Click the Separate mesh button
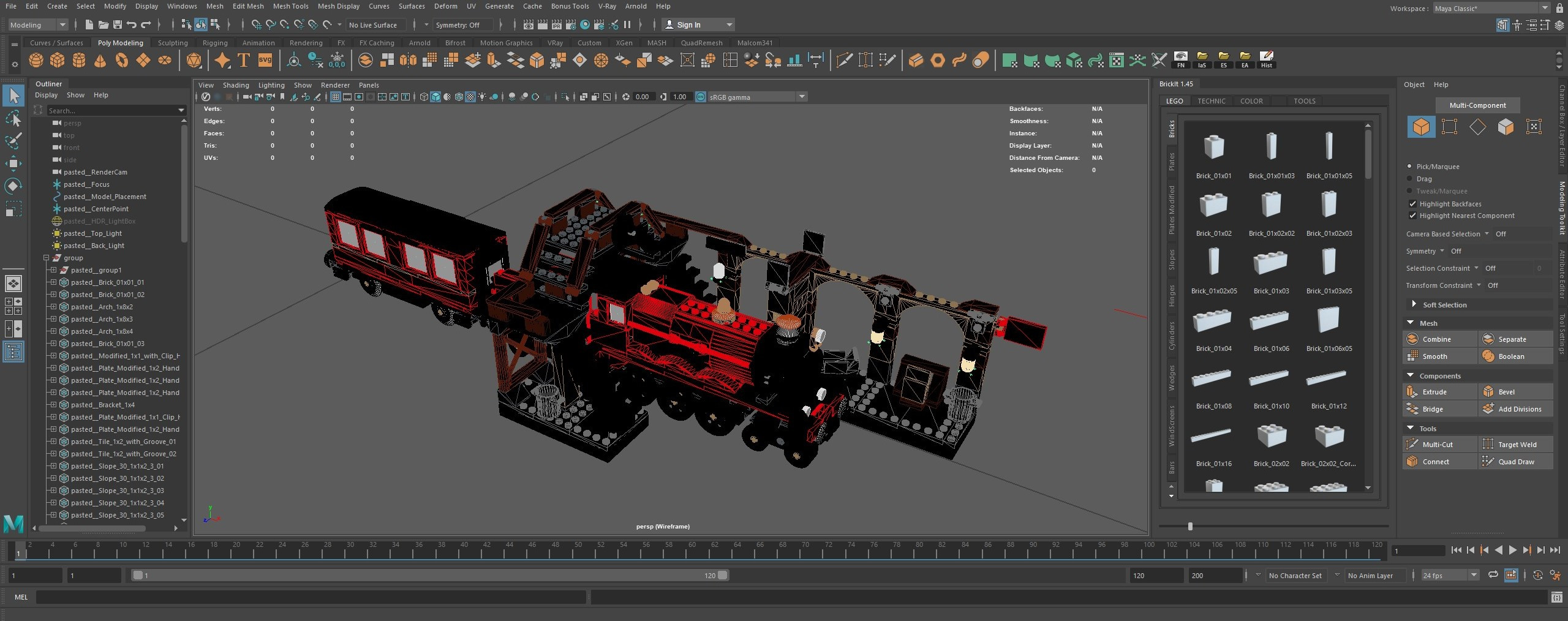The width and height of the screenshot is (1568, 621). coord(1516,339)
